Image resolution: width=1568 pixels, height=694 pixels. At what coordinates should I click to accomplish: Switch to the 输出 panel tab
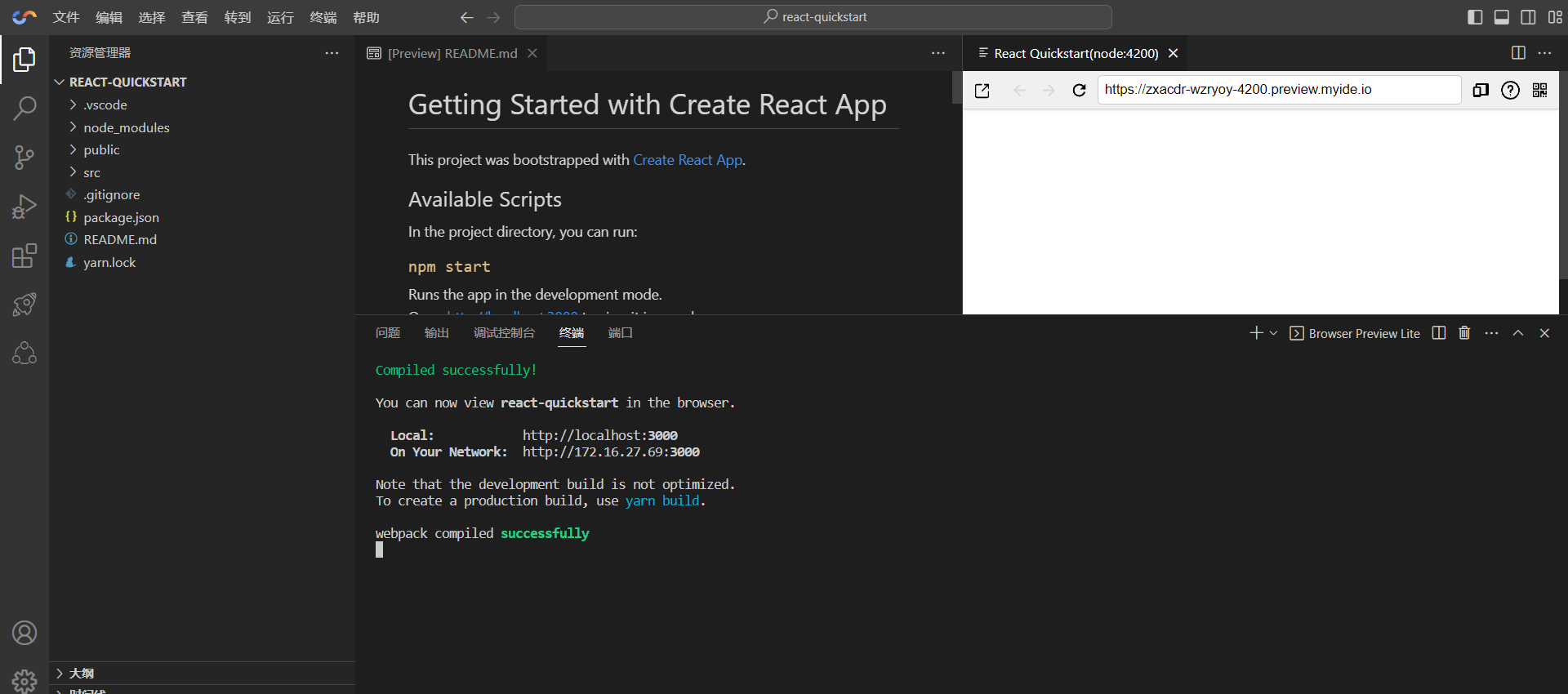[x=436, y=333]
